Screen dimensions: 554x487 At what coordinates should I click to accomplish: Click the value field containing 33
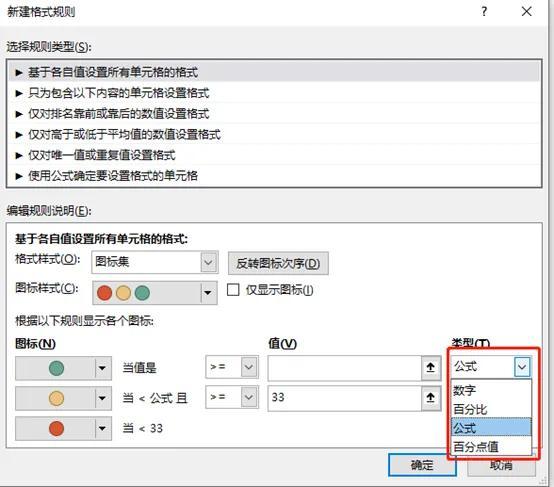pyautogui.click(x=344, y=398)
